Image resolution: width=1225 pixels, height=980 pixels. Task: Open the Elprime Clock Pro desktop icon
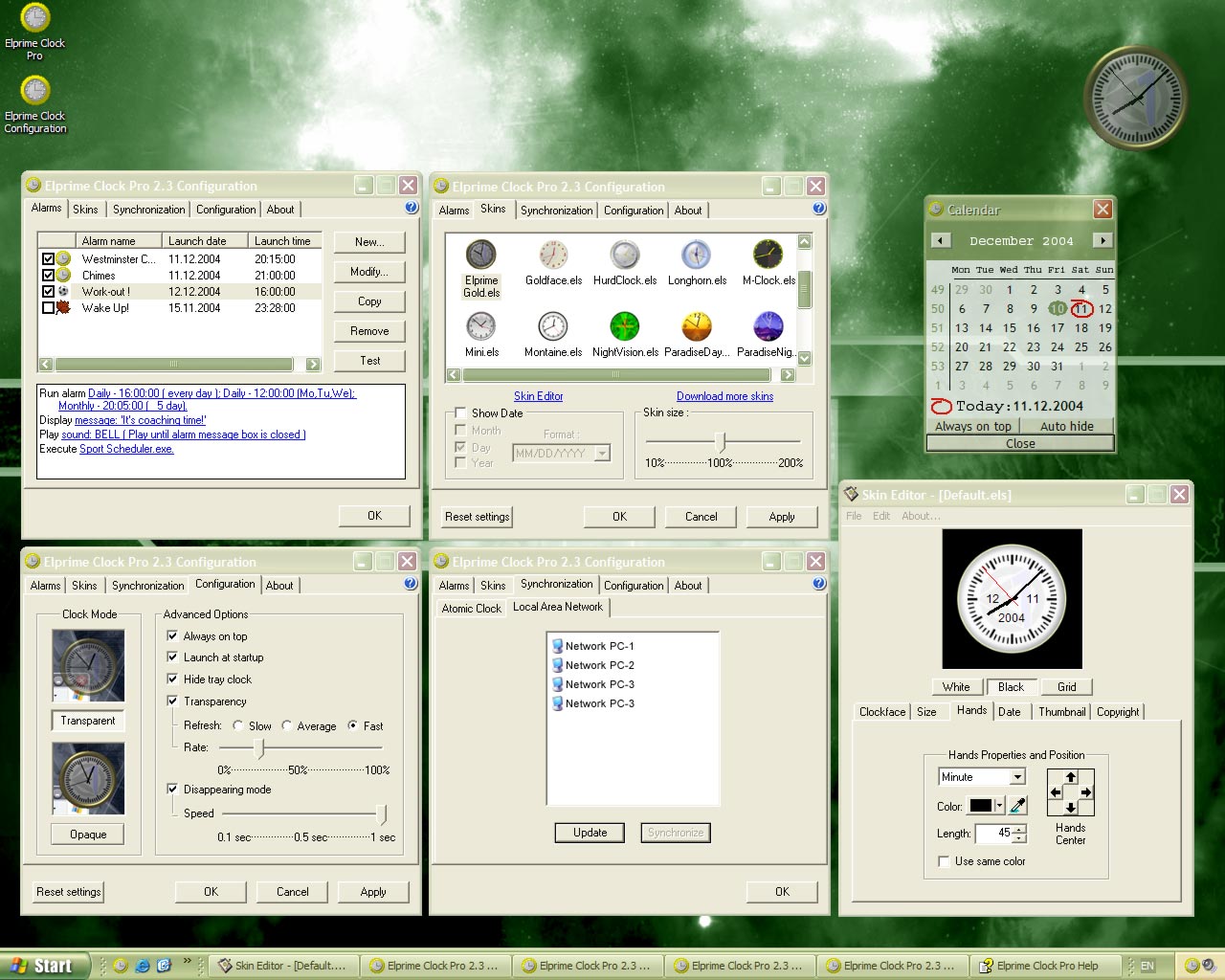tap(35, 18)
